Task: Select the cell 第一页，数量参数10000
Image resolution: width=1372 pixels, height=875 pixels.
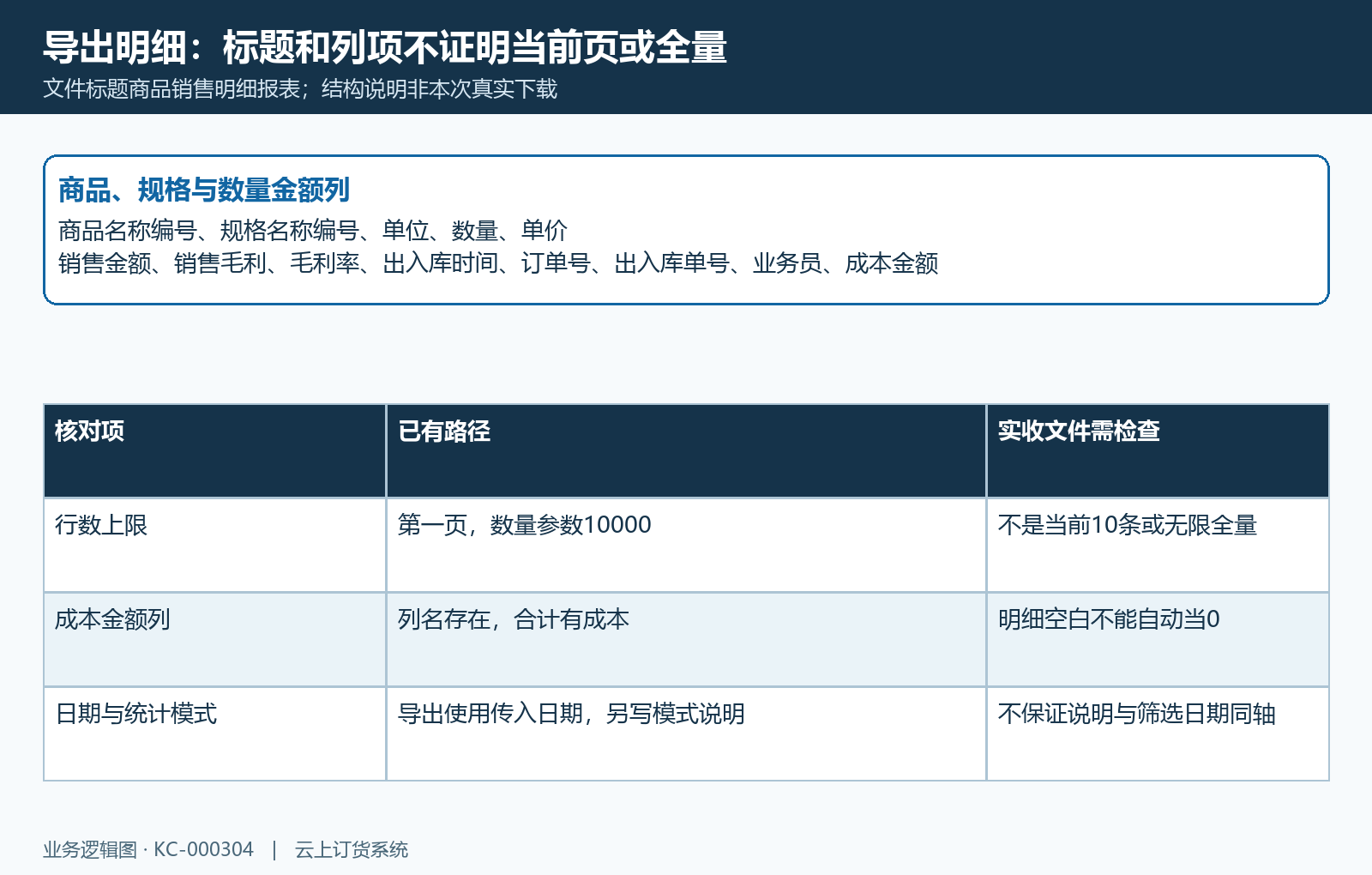Action: tap(686, 545)
